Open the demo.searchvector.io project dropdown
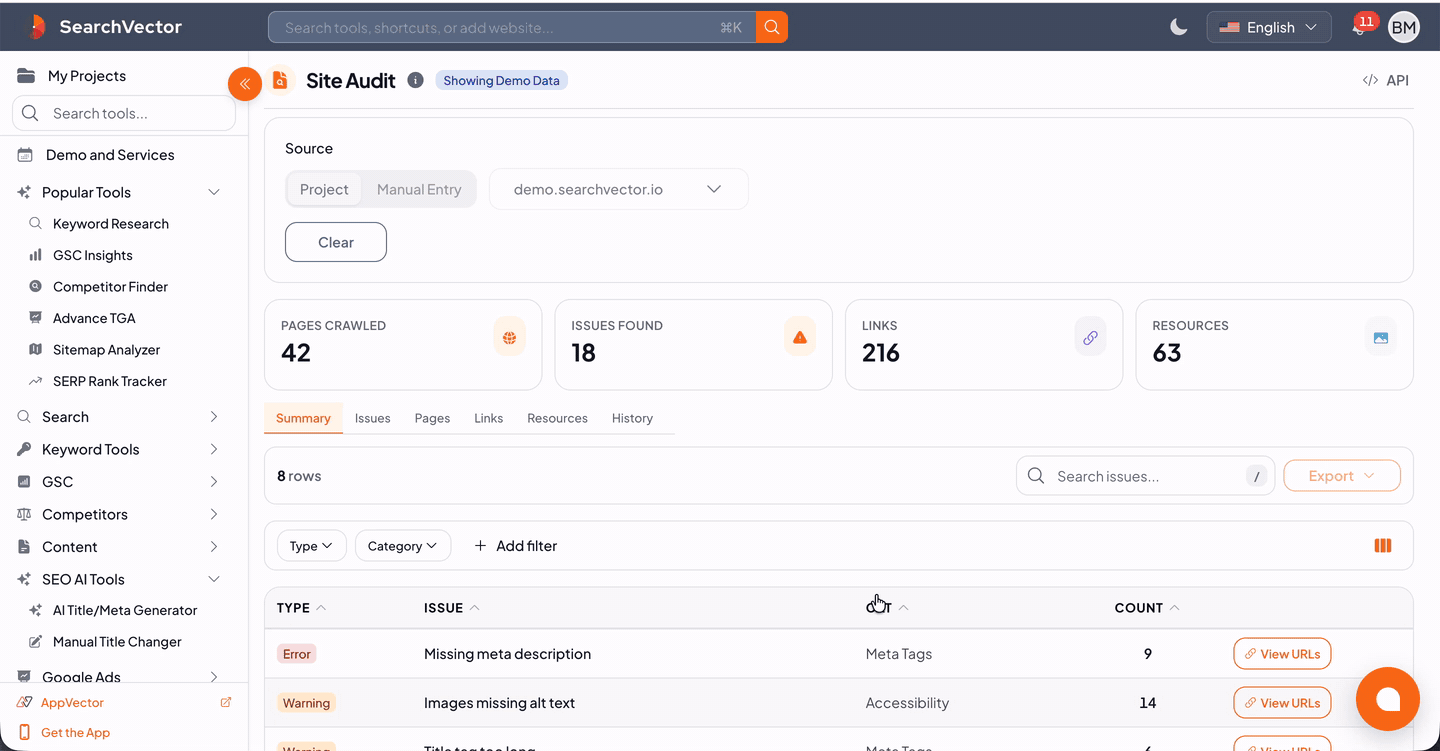Image resolution: width=1440 pixels, height=751 pixels. [618, 189]
